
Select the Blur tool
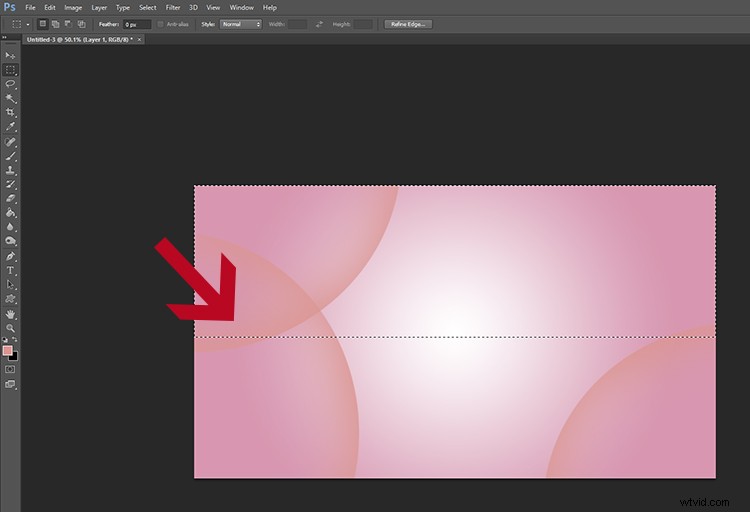[10, 227]
